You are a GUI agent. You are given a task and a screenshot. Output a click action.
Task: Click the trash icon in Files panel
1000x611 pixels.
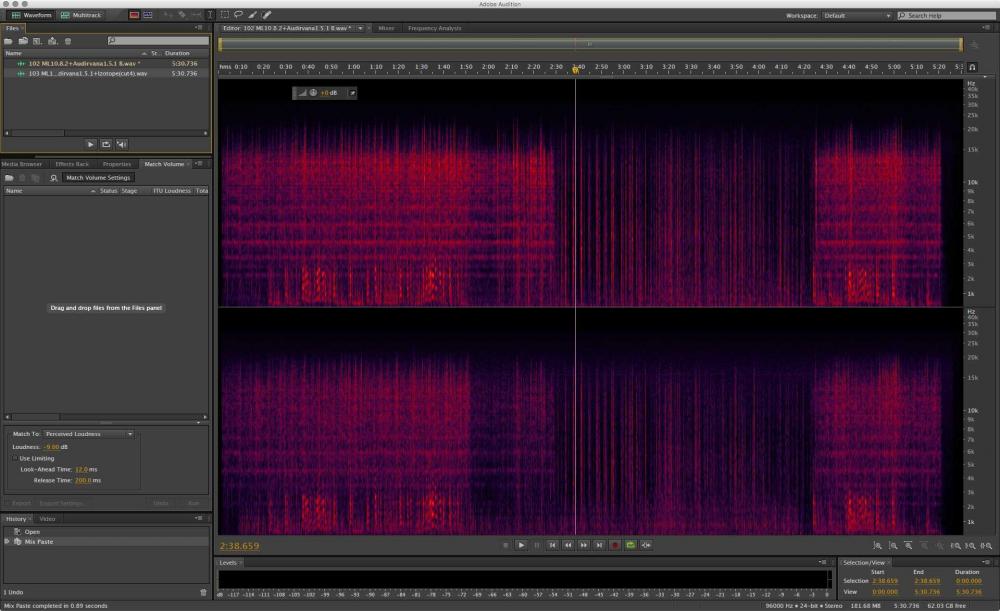tap(68, 41)
